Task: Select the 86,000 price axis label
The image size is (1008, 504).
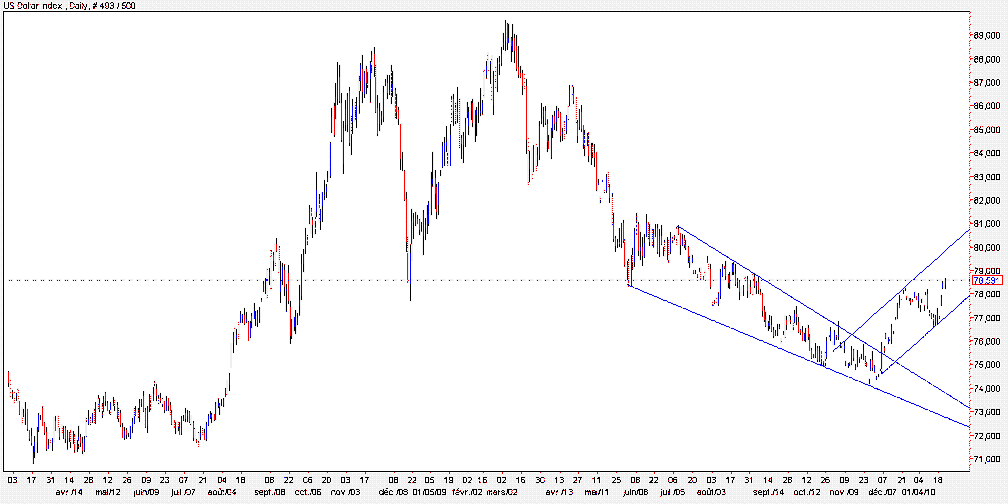Action: (988, 107)
